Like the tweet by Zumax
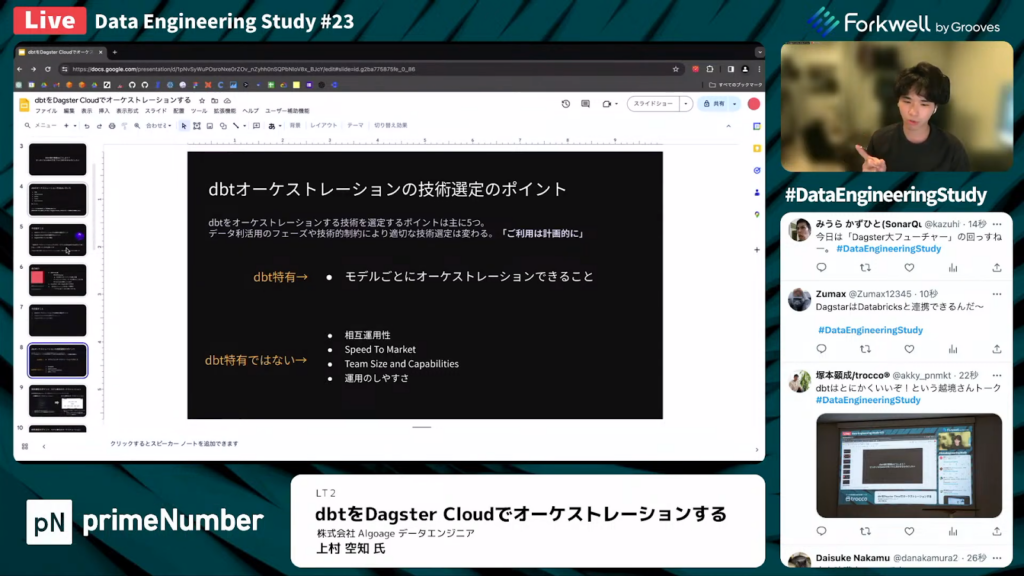Image resolution: width=1024 pixels, height=576 pixels. tap(909, 349)
